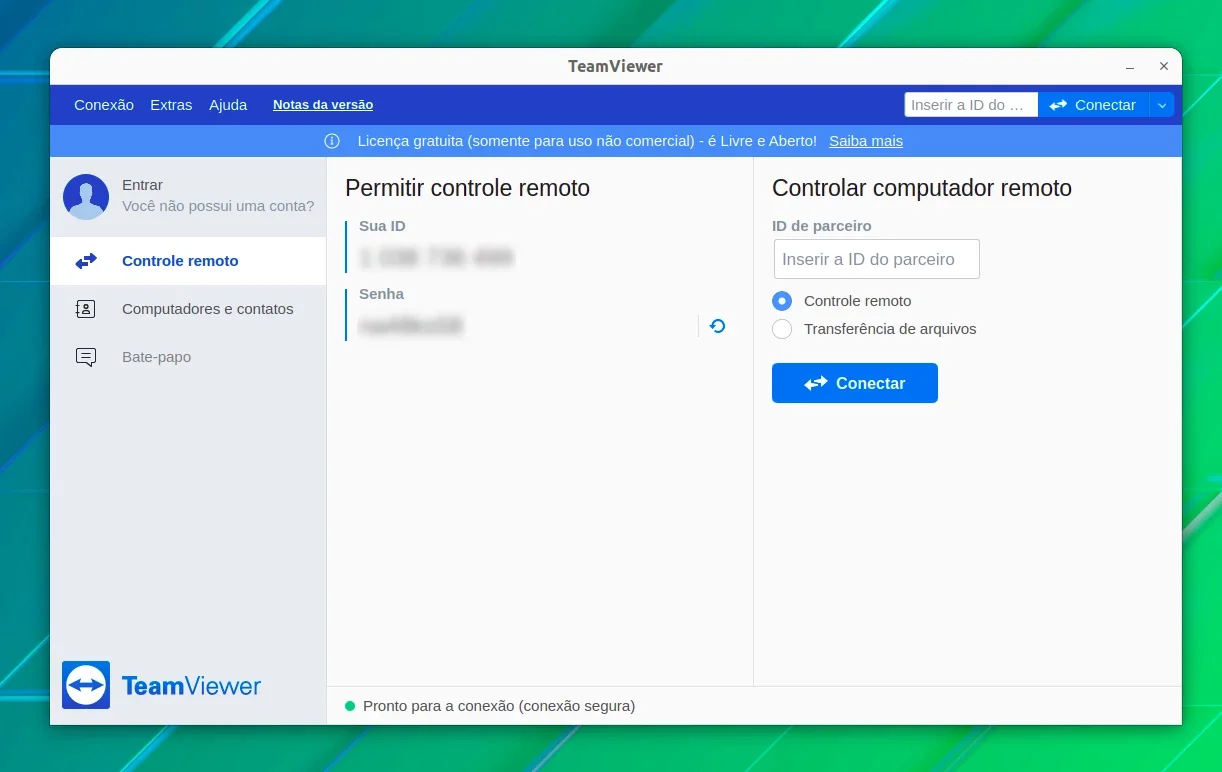Click the large blue Conectar button
Viewport: 1222px width, 772px height.
[x=855, y=383]
